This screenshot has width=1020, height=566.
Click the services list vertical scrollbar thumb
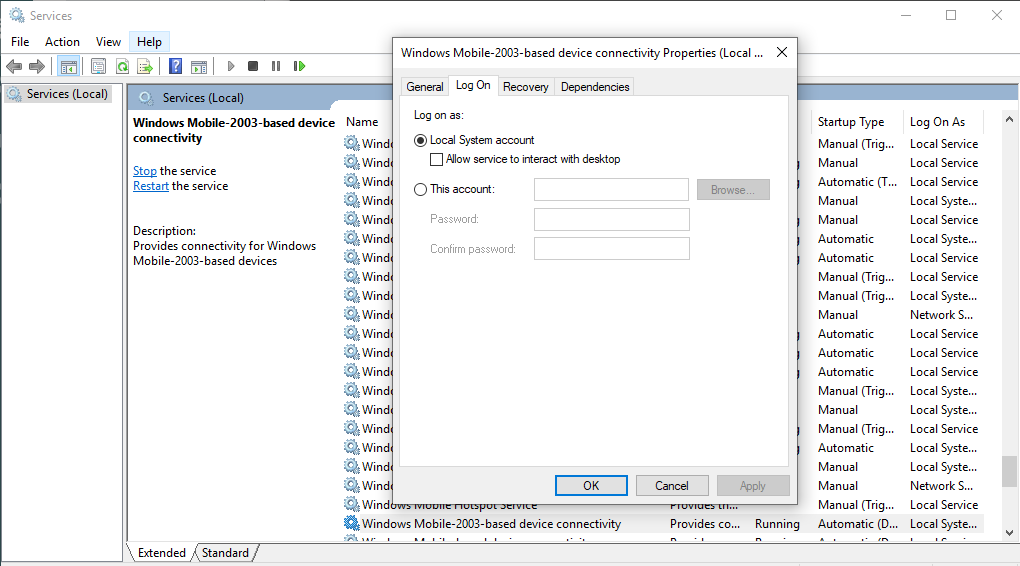[1009, 471]
